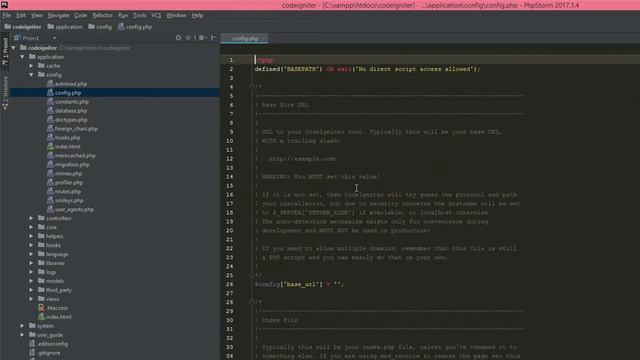
Task: Click the codeigniter root folder icon in tree
Action: (23, 48)
